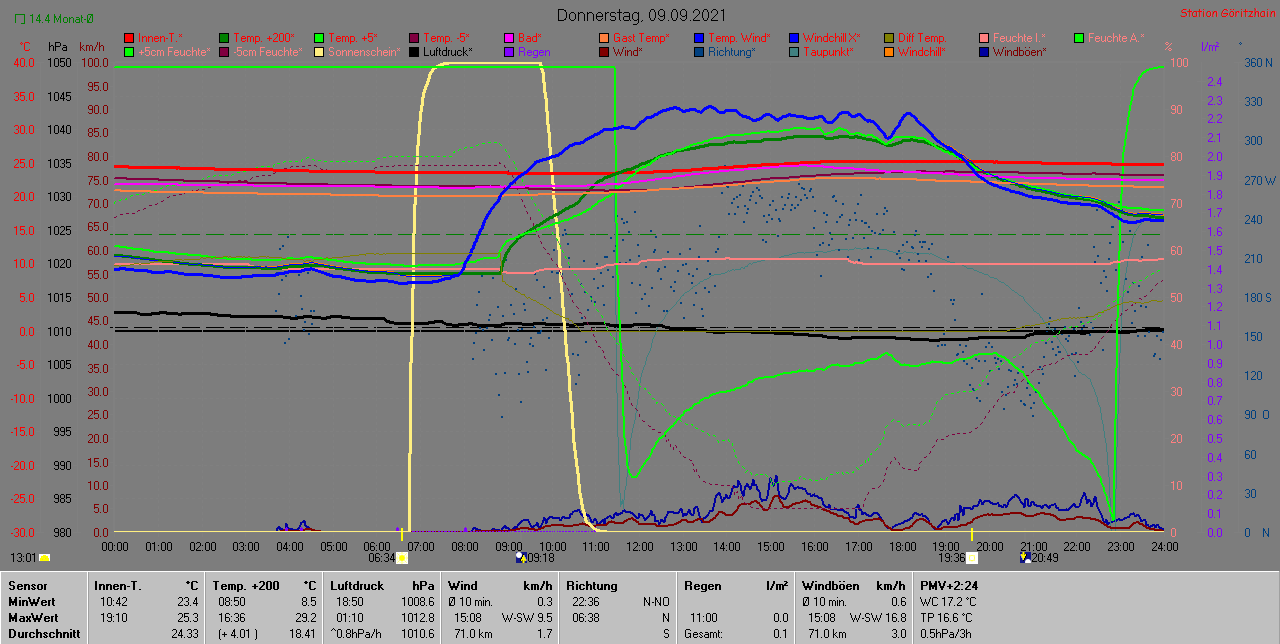1280x644 pixels.
Task: Select the Temp. +200 legend label
Action: click(x=263, y=38)
